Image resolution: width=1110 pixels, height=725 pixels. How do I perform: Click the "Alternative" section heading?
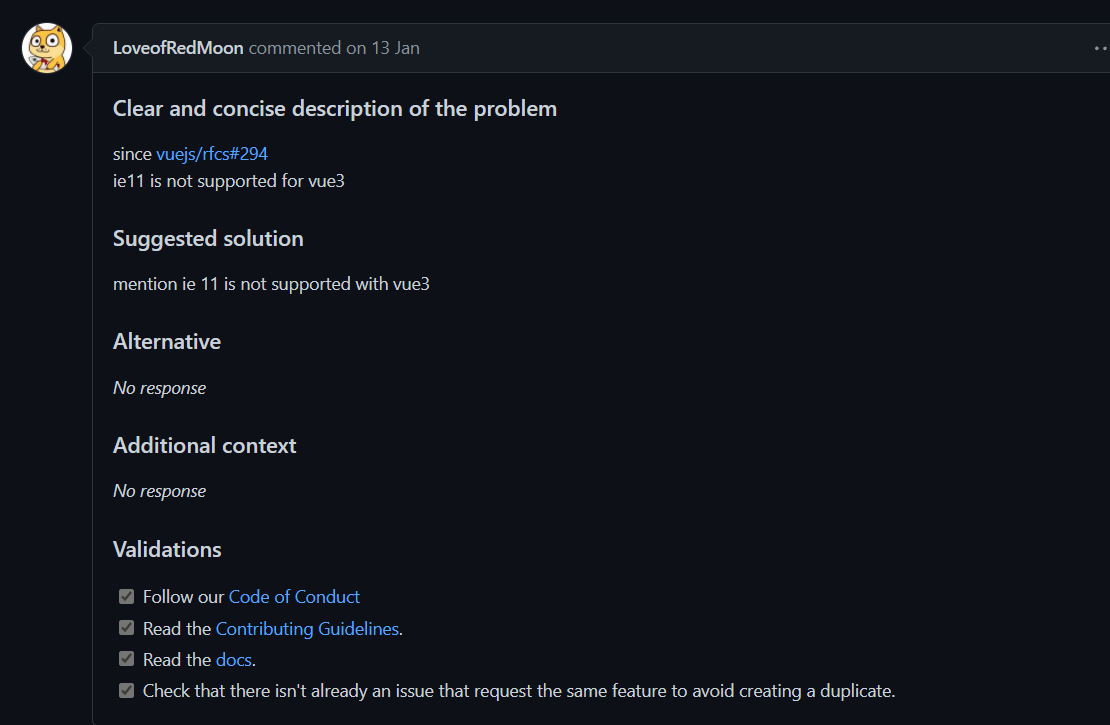click(x=167, y=341)
